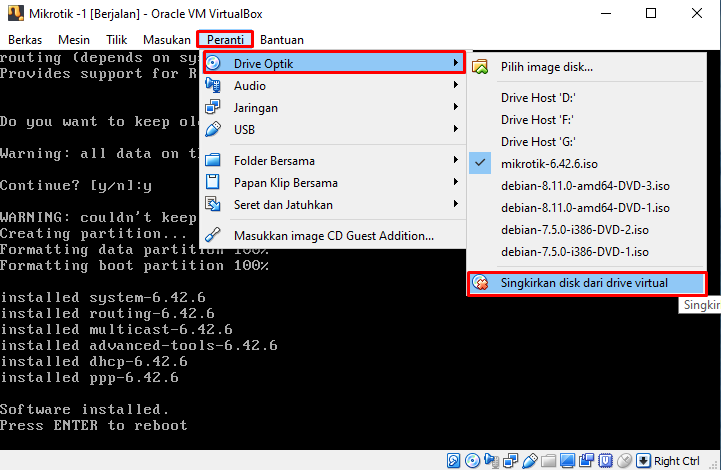Screen dimensions: 721x470
Task: Click the network status bar icon
Action: tap(510, 460)
